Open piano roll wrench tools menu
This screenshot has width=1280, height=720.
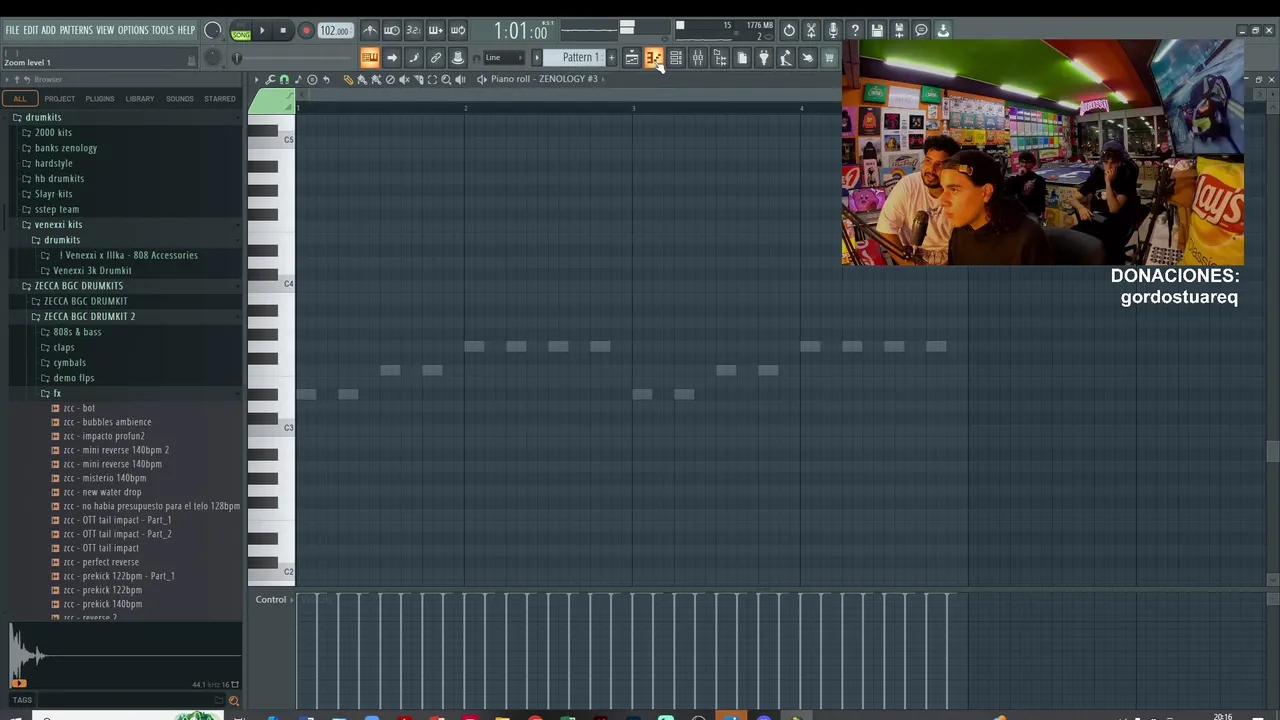(x=270, y=79)
